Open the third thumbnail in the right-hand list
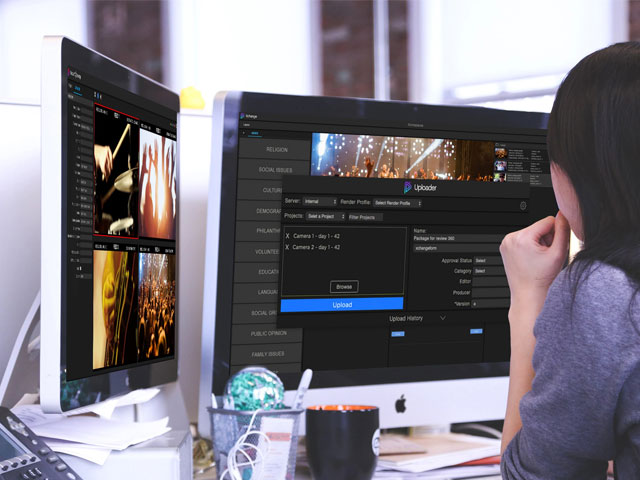This screenshot has height=480, width=640. coord(500,178)
